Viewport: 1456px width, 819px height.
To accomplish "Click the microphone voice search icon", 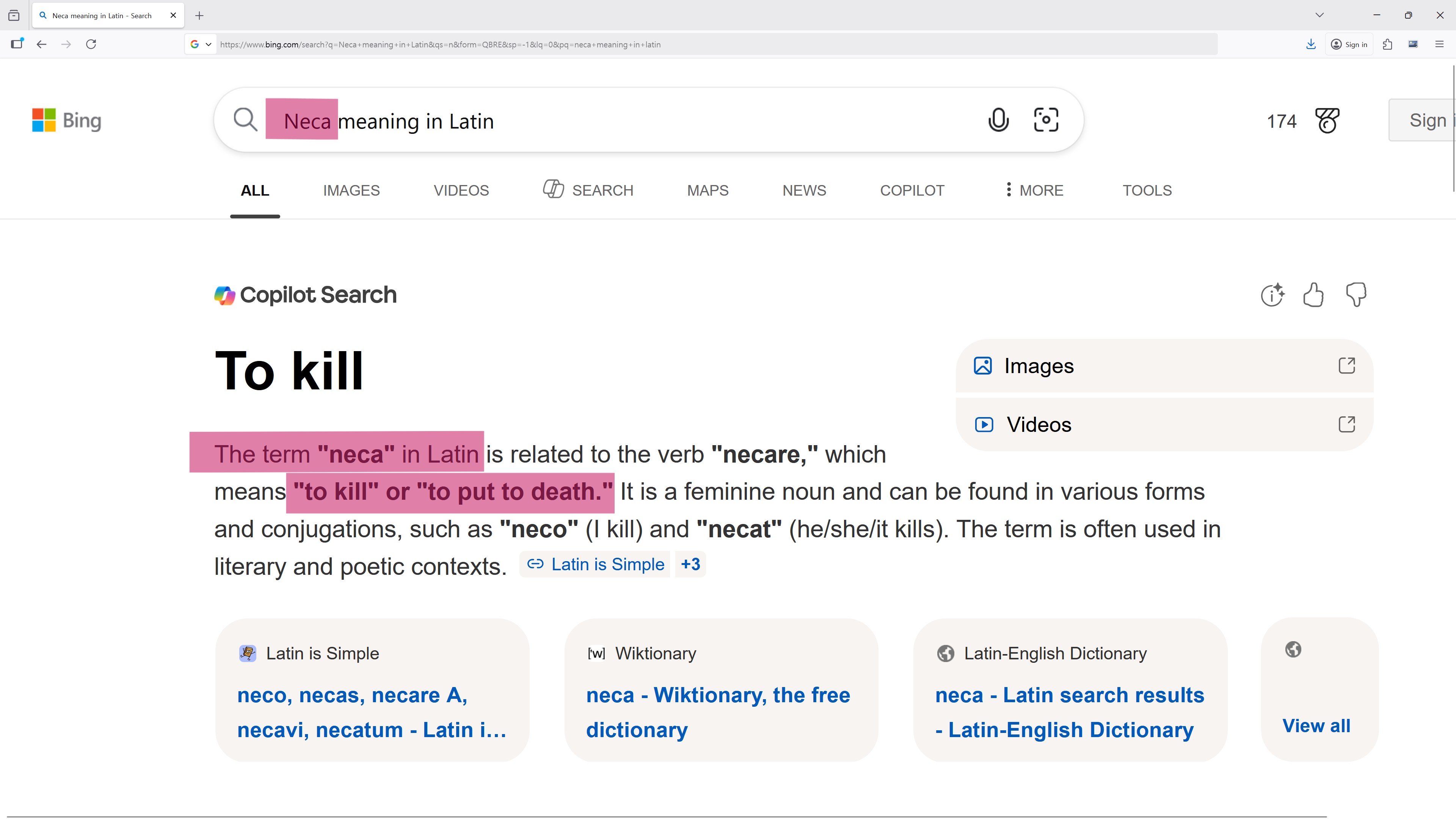I will pos(998,120).
